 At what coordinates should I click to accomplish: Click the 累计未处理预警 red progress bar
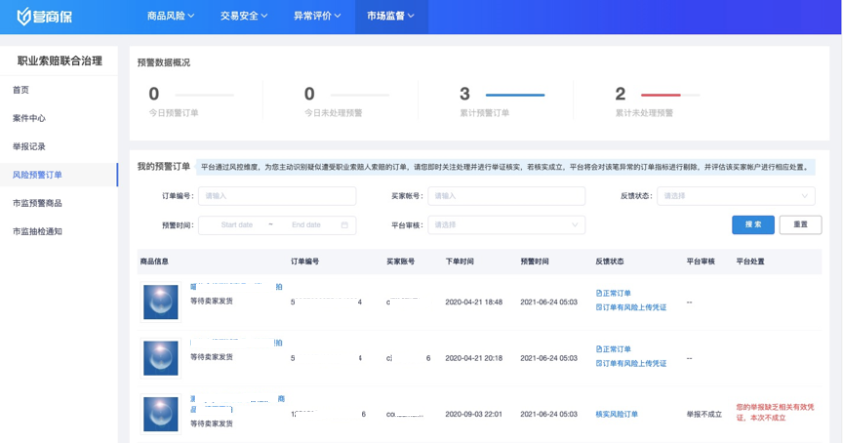661,95
